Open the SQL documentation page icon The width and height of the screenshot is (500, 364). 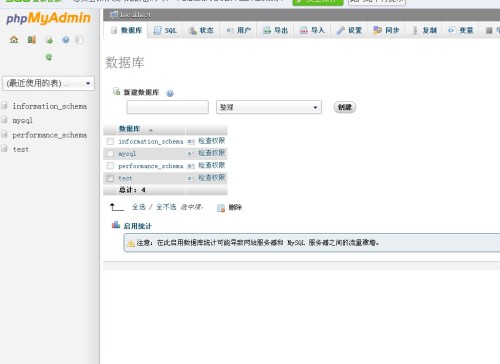click(x=79, y=40)
